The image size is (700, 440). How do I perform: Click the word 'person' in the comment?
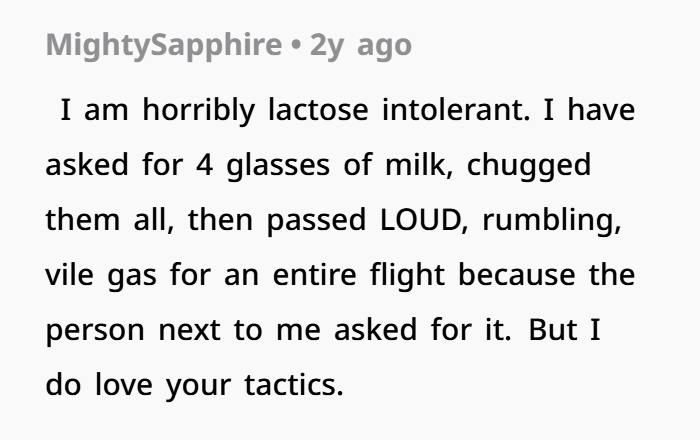[x=95, y=331]
